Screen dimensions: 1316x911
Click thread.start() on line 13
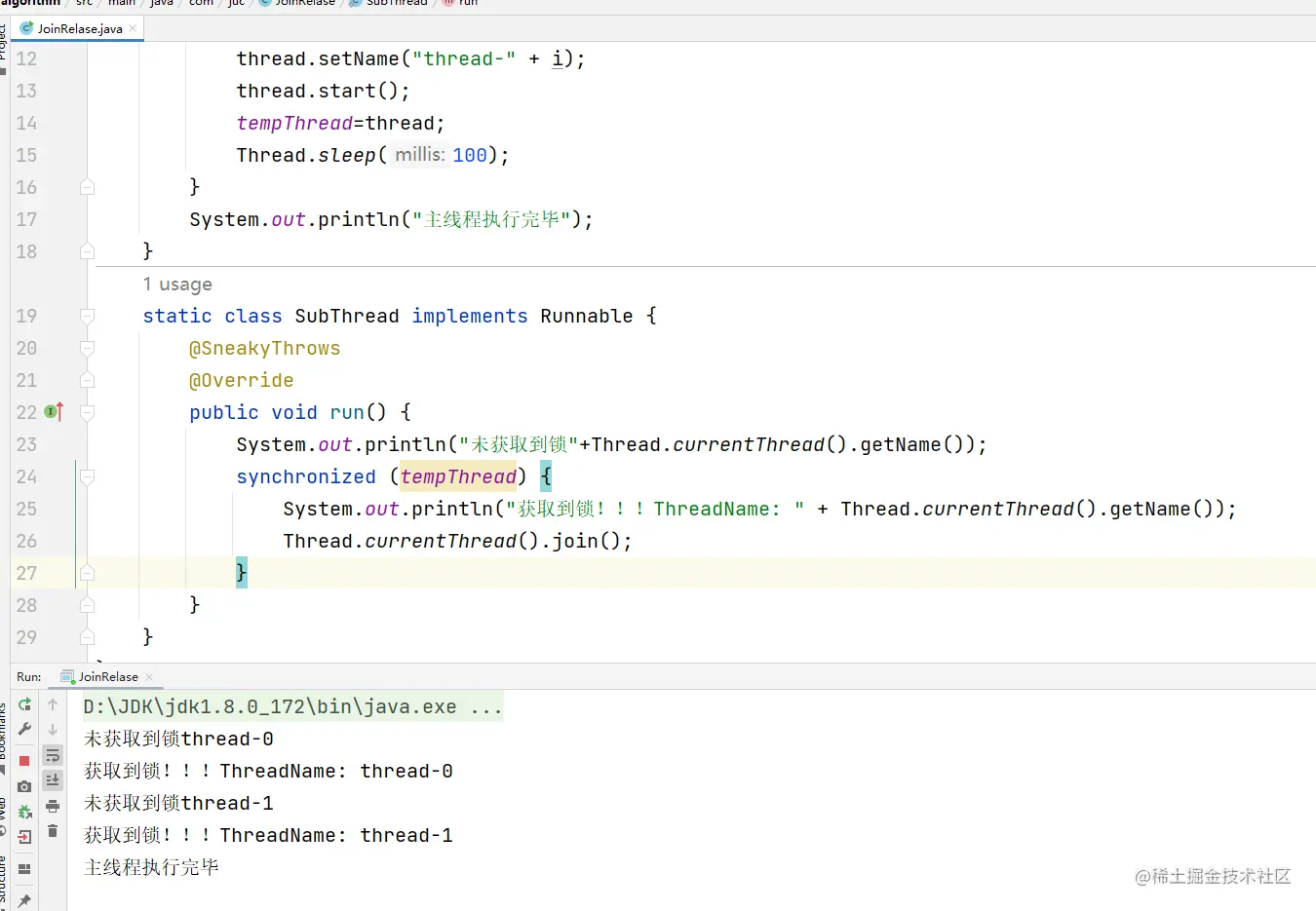point(323,91)
